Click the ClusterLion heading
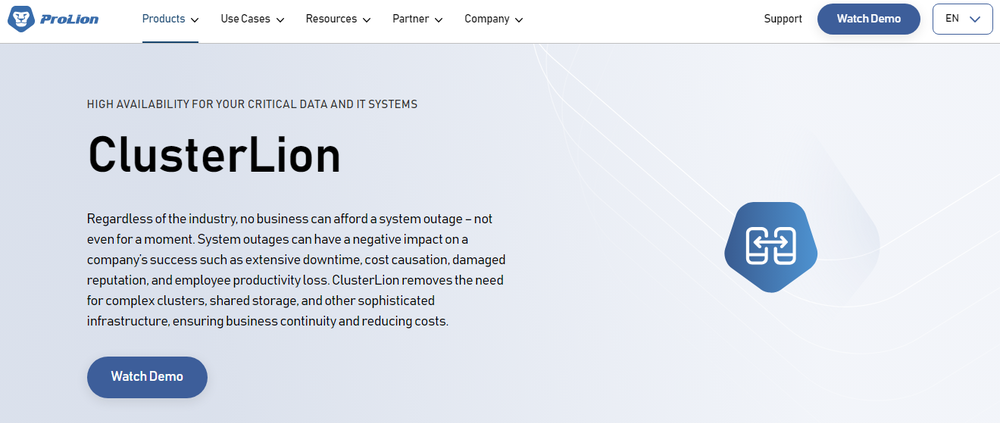This screenshot has width=1000, height=423. coord(214,156)
